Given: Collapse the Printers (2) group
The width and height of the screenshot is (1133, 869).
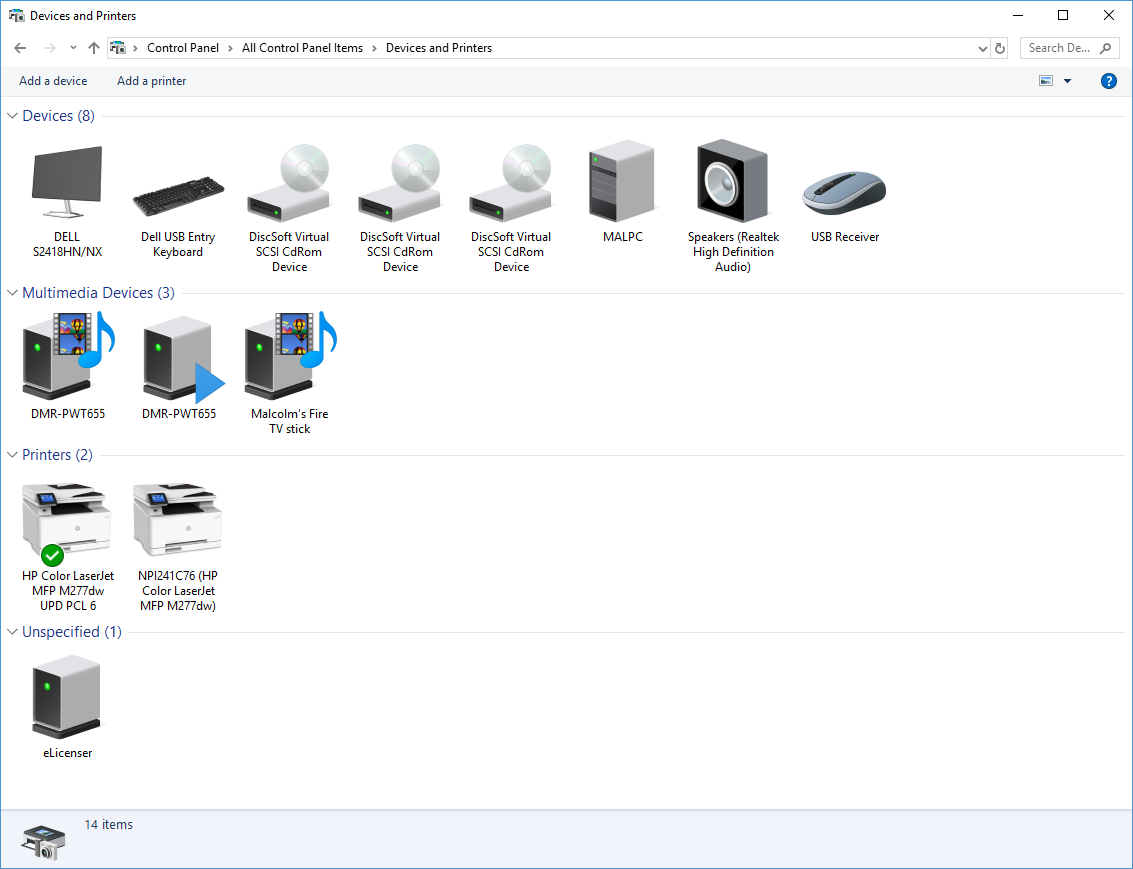Looking at the screenshot, I should [x=12, y=454].
